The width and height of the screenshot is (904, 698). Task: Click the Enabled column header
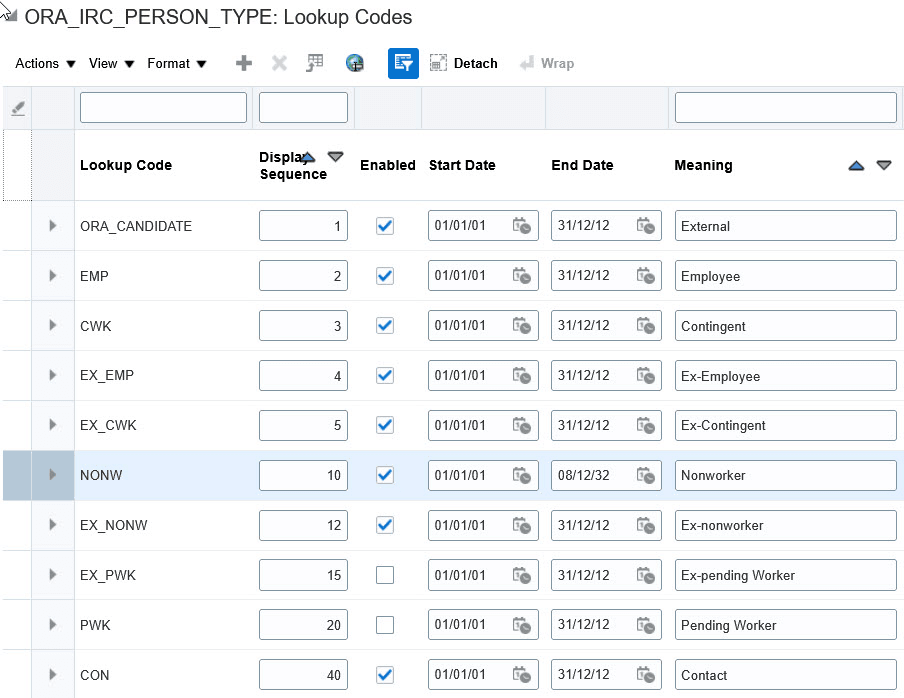point(387,165)
